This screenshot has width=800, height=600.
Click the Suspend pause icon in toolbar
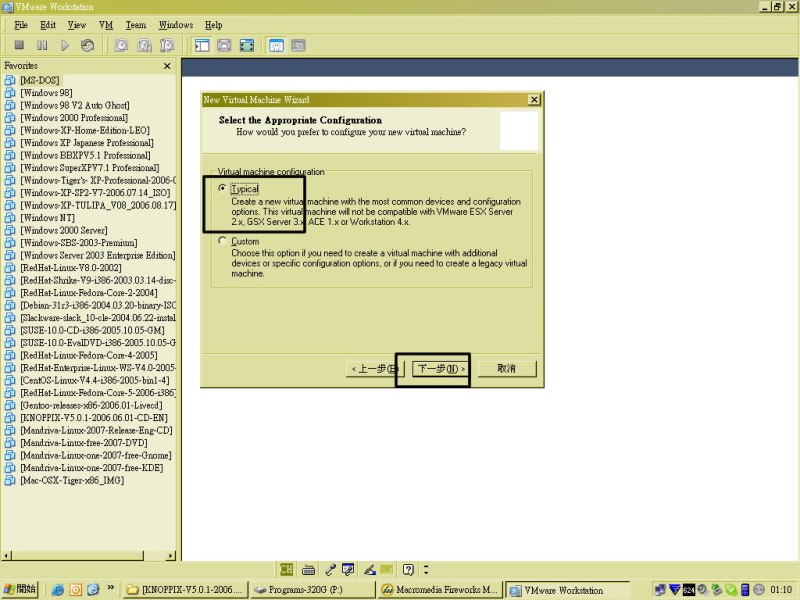(42, 45)
